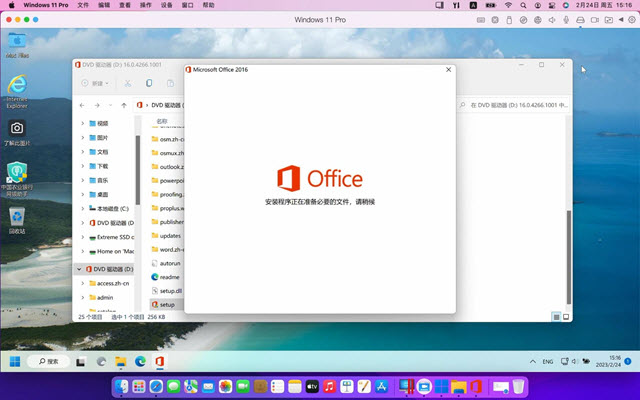
Task: Go forward in Explorer navigation
Action: point(97,105)
